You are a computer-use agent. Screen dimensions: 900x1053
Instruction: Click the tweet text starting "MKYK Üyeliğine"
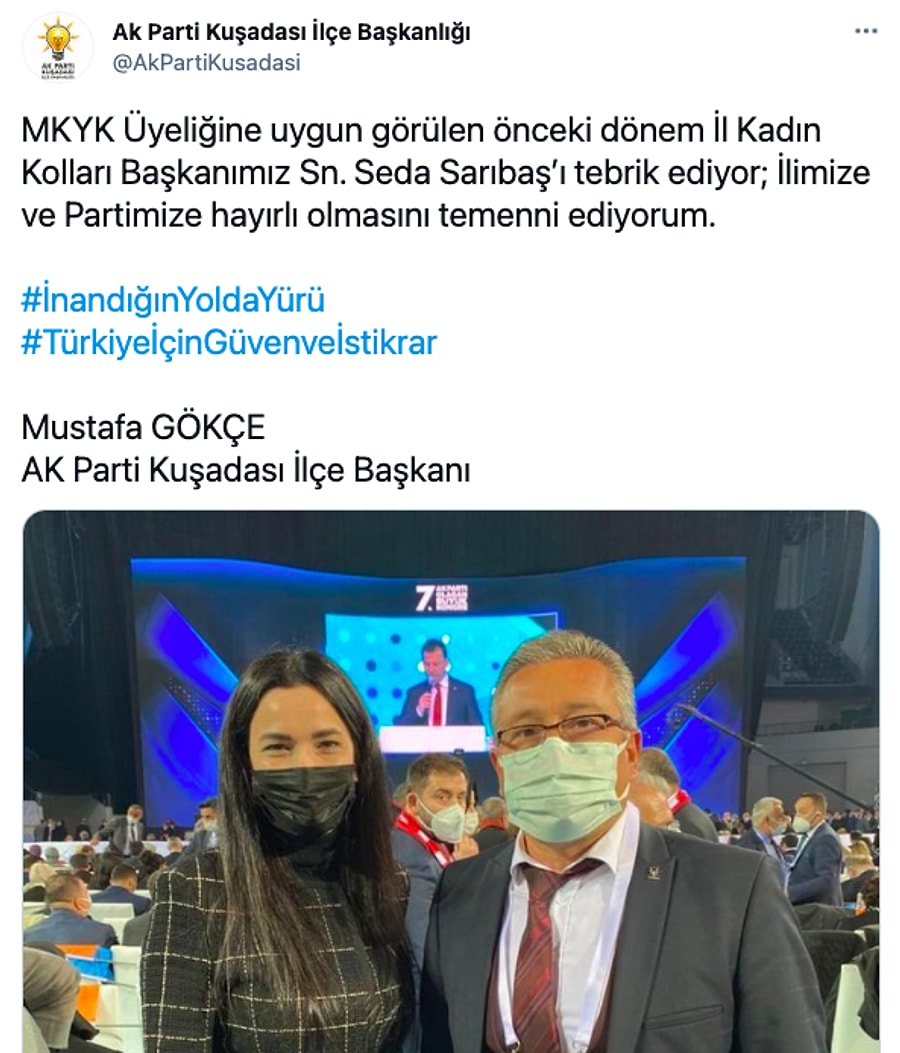click(446, 173)
